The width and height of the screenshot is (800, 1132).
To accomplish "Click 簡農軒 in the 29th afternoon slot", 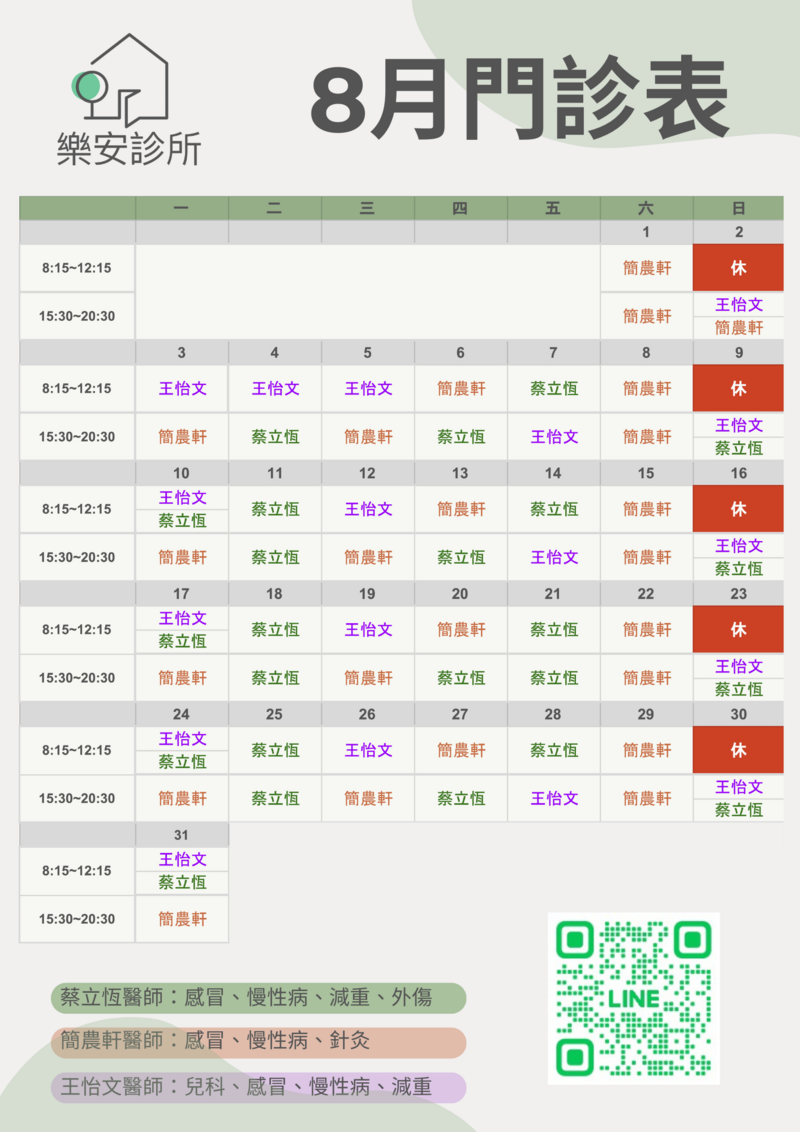I will 647,798.
